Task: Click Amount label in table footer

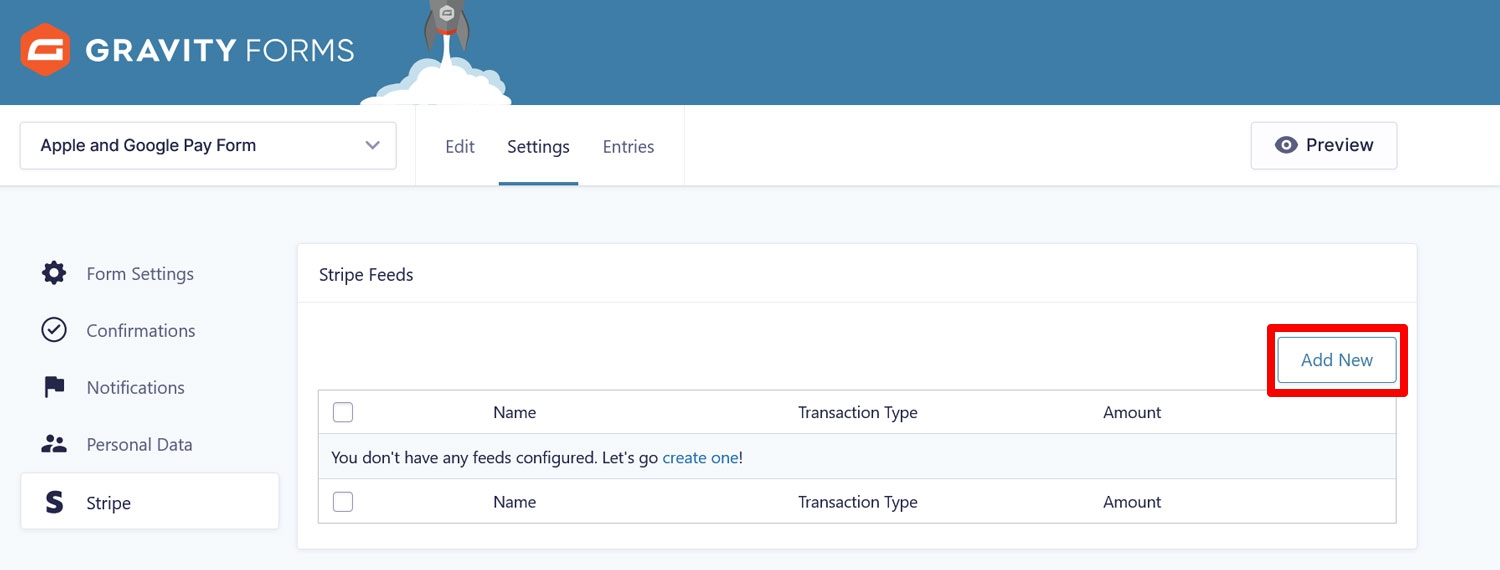Action: [x=1132, y=502]
